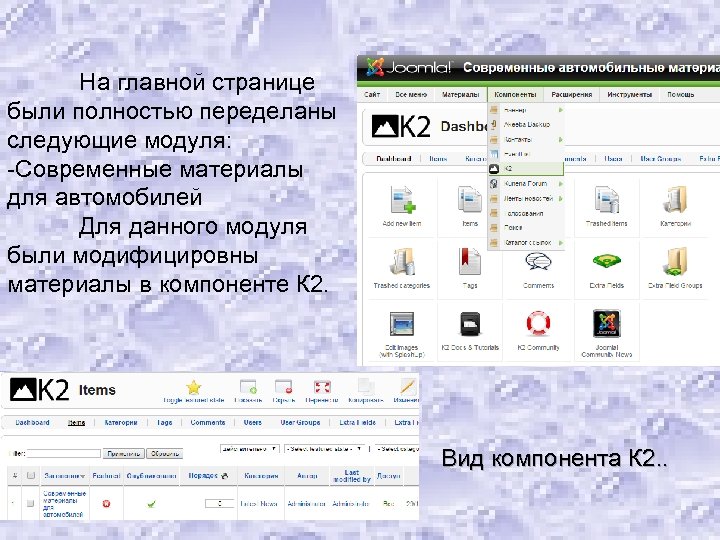Select Поиск in components menu
The height and width of the screenshot is (540, 720).
[x=526, y=228]
